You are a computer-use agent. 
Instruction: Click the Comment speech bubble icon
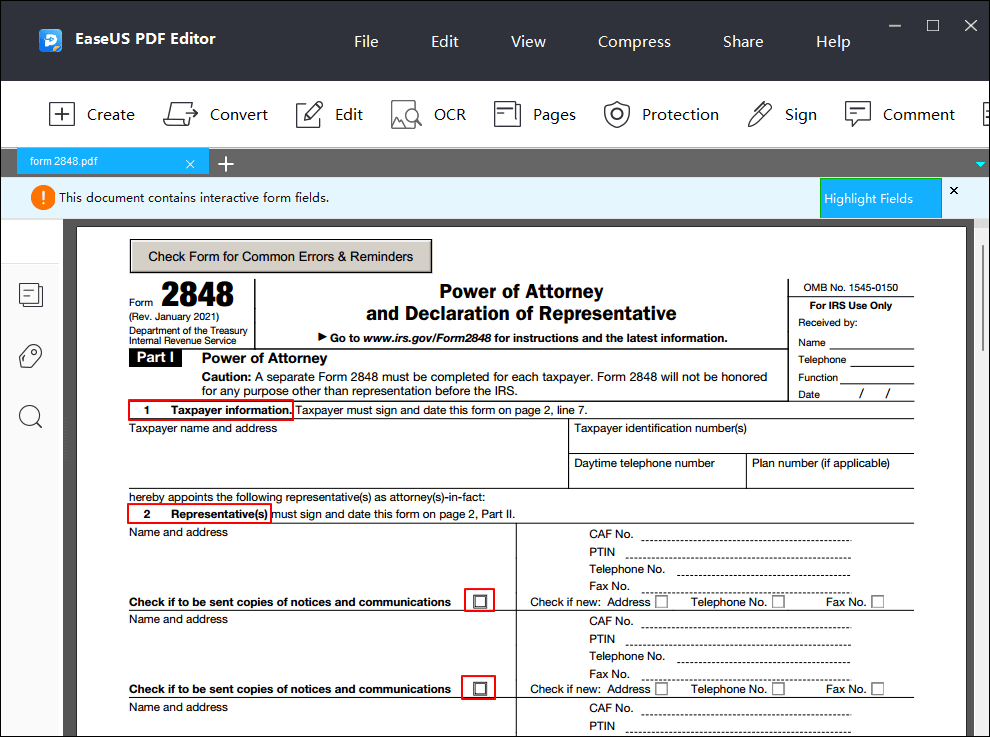[x=857, y=114]
